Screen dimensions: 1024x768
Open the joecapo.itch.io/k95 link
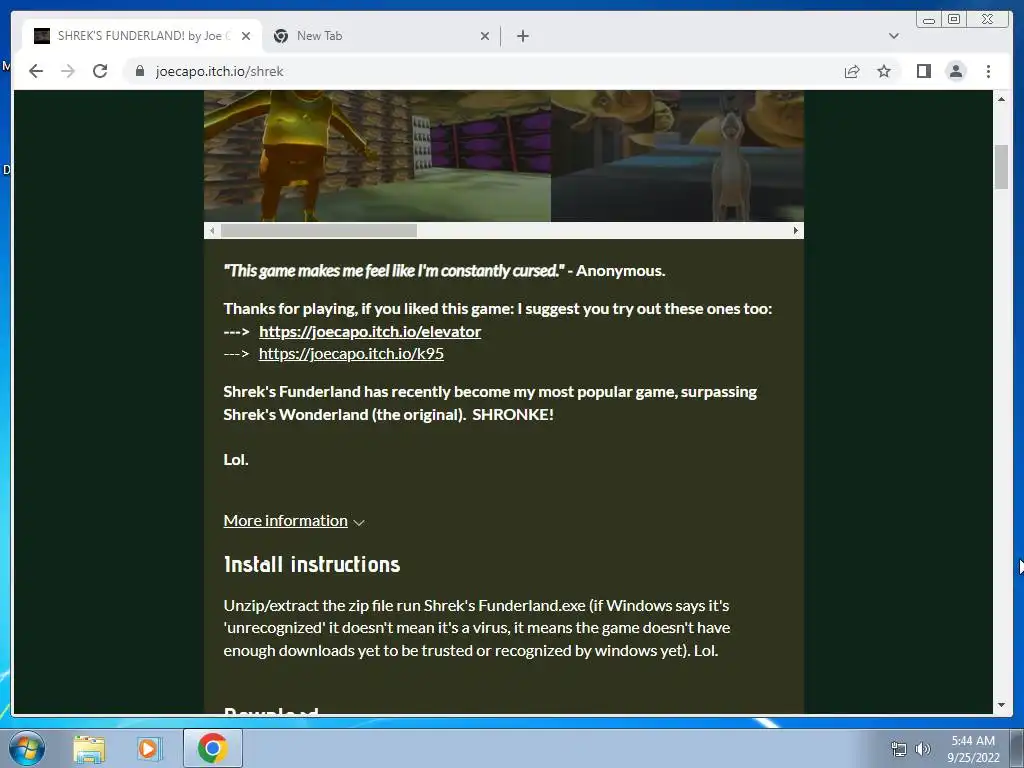point(351,354)
